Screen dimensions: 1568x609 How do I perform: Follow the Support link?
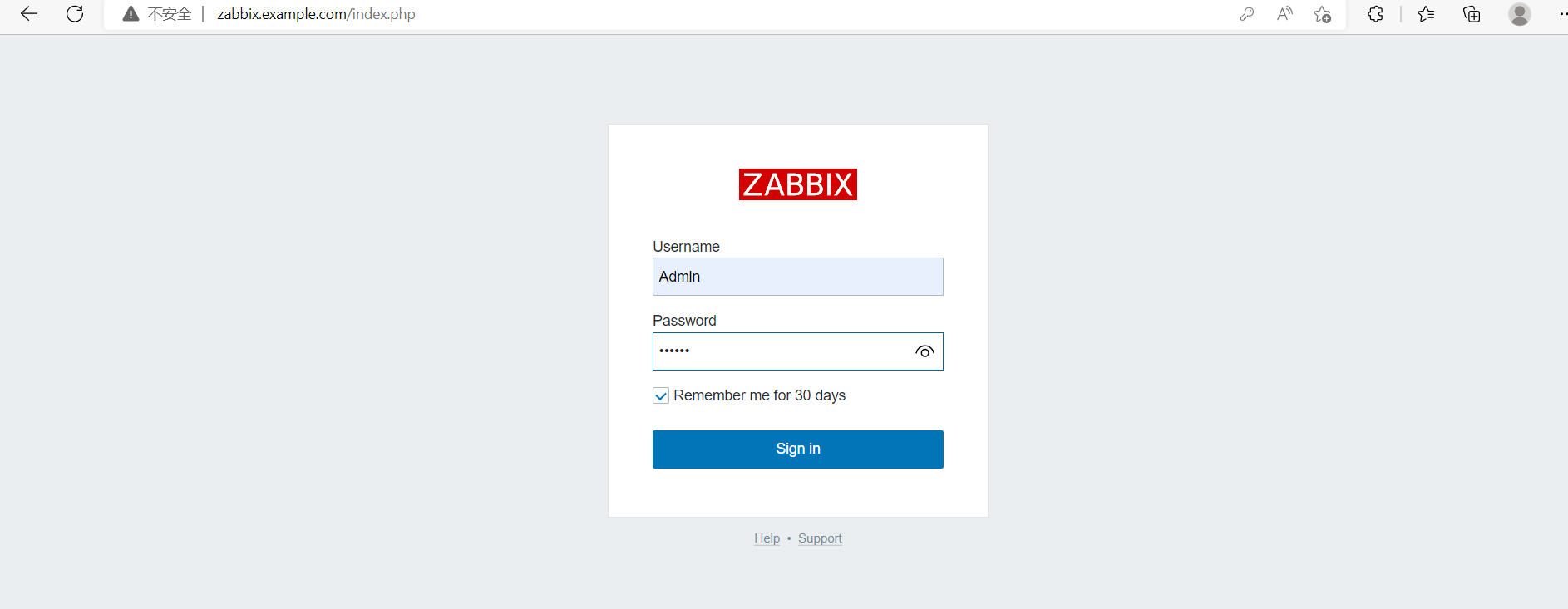point(820,538)
